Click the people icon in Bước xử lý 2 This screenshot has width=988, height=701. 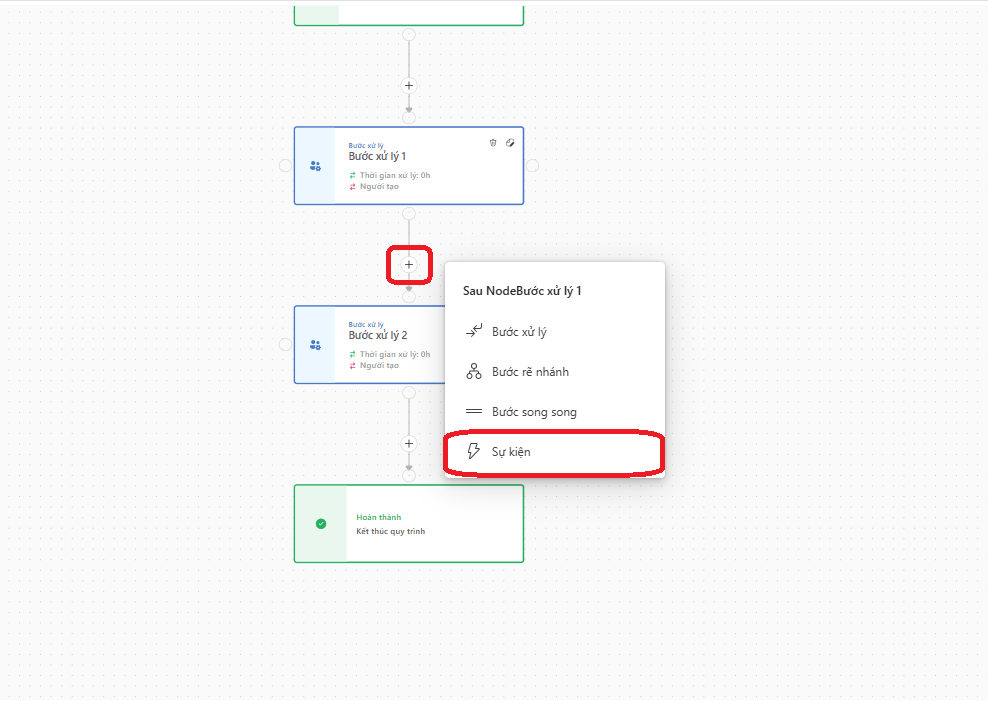tap(315, 345)
